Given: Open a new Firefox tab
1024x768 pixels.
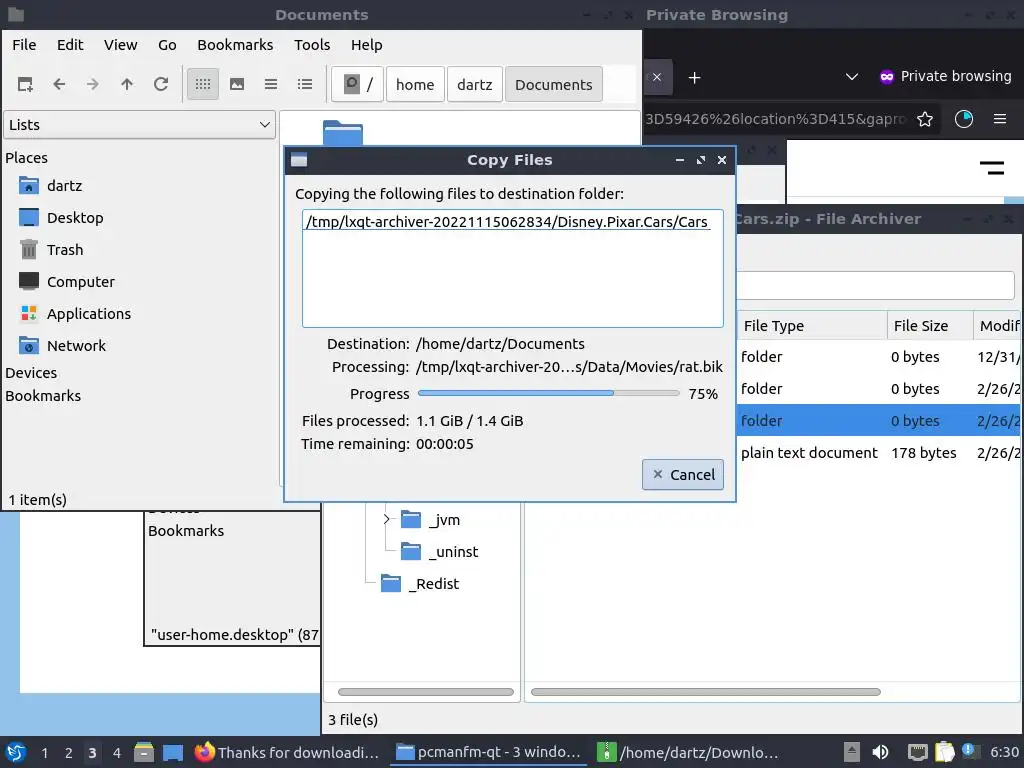Looking at the screenshot, I should pos(695,78).
